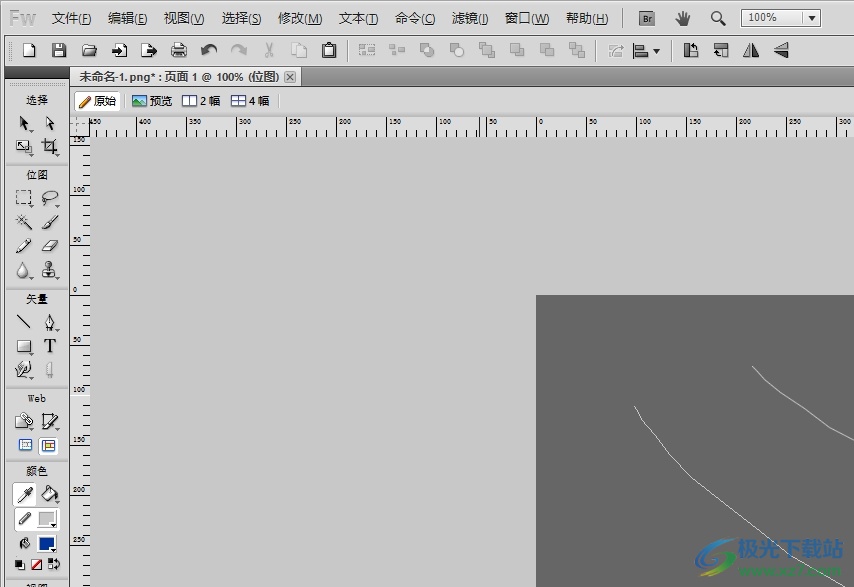Close the 未命名-1.png document tab
Screen dimensions: 854x587
coord(290,77)
